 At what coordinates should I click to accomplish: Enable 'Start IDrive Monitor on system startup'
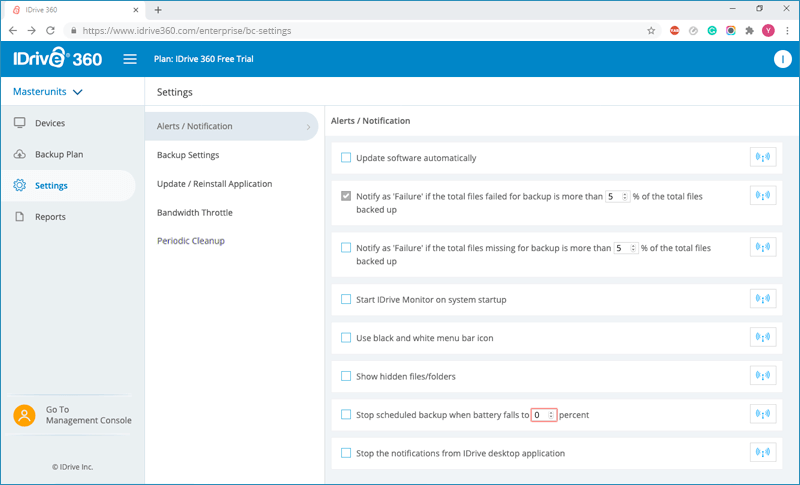[x=346, y=299]
